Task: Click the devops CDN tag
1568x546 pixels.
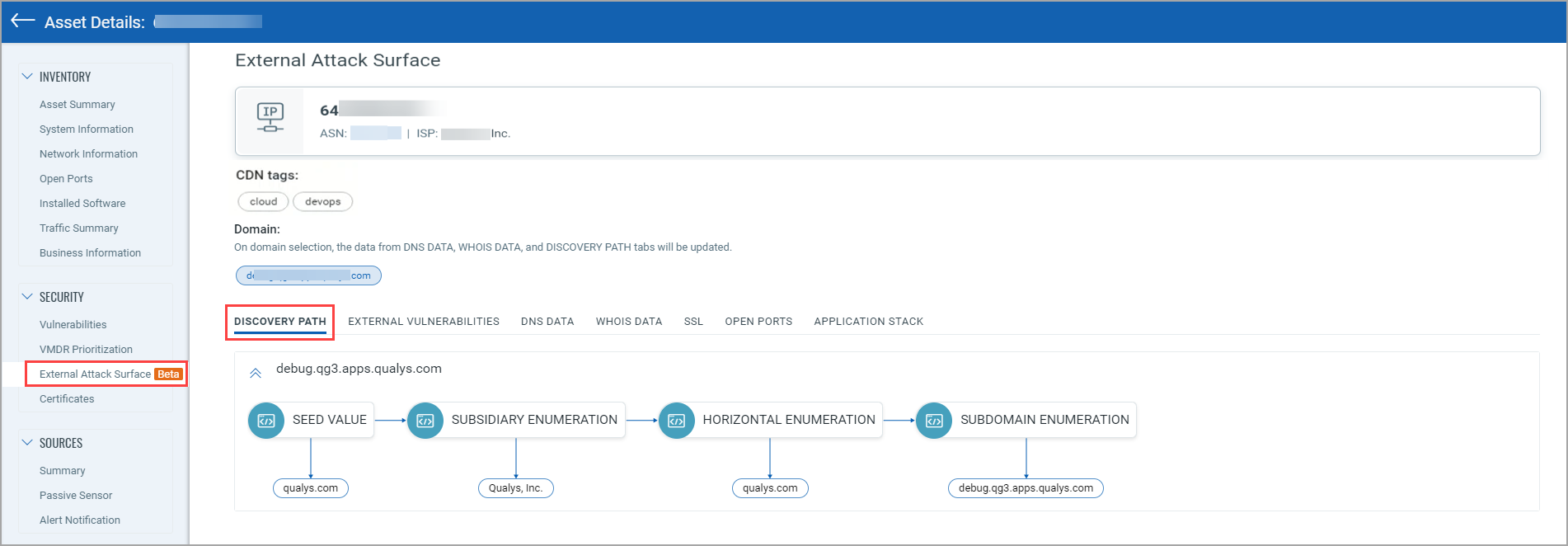Action: coord(322,202)
